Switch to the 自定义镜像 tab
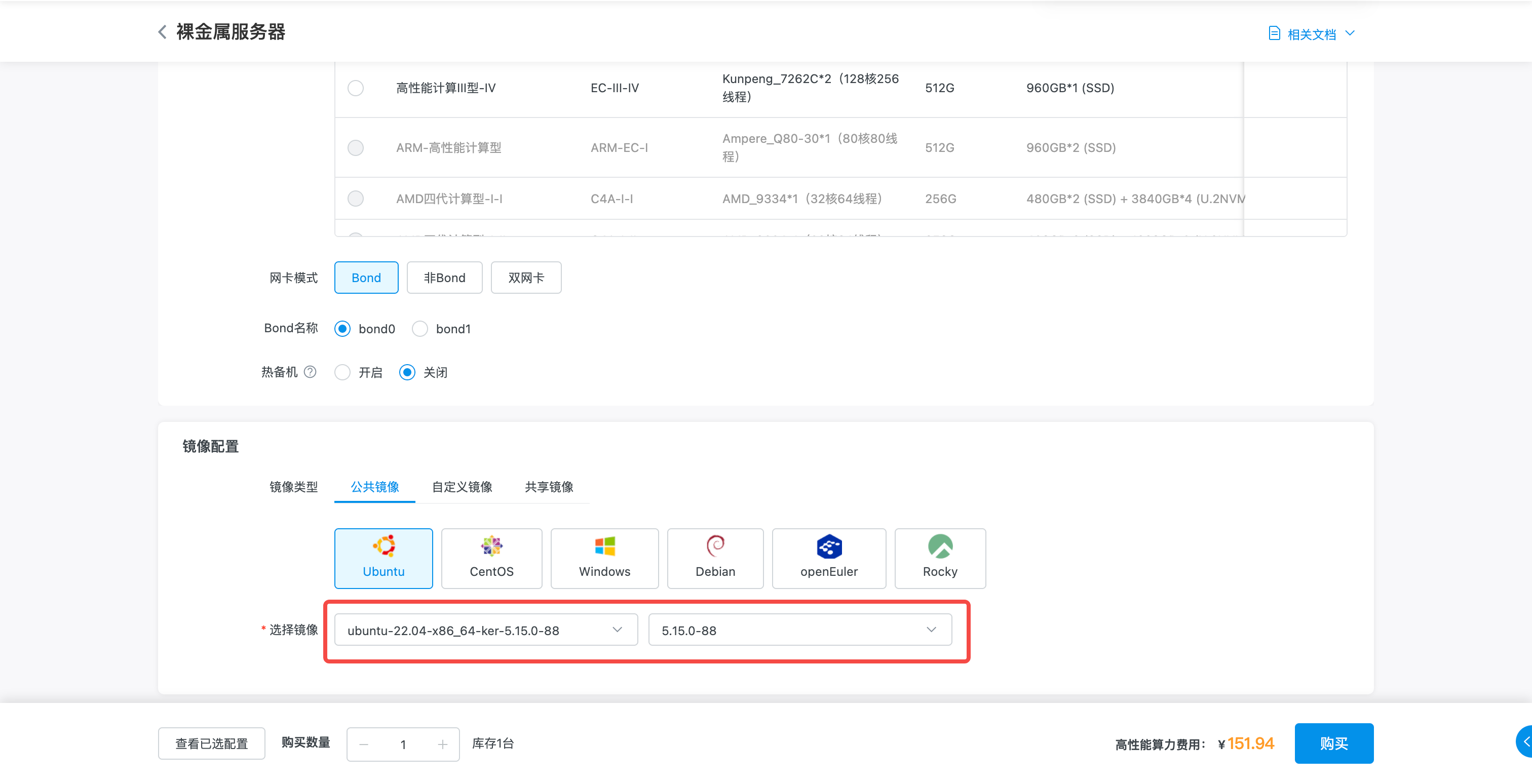 coord(462,487)
